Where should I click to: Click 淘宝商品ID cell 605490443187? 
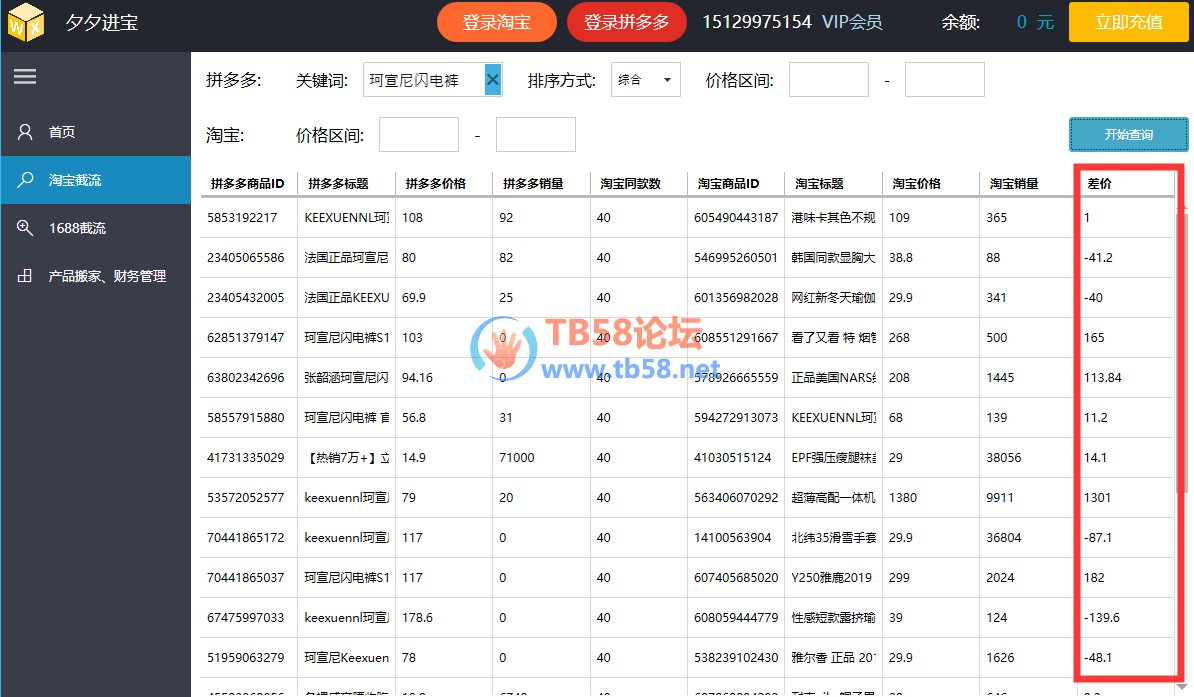[x=736, y=218]
